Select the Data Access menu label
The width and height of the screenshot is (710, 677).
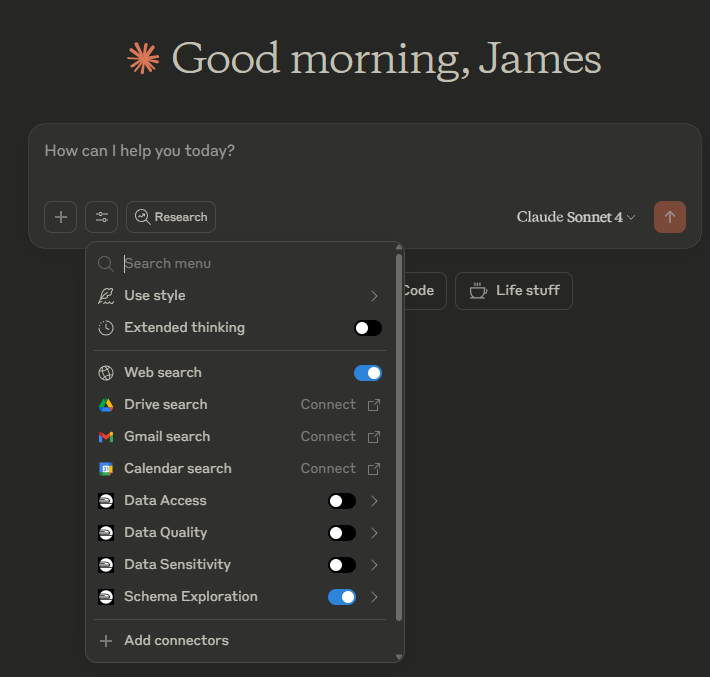click(165, 500)
